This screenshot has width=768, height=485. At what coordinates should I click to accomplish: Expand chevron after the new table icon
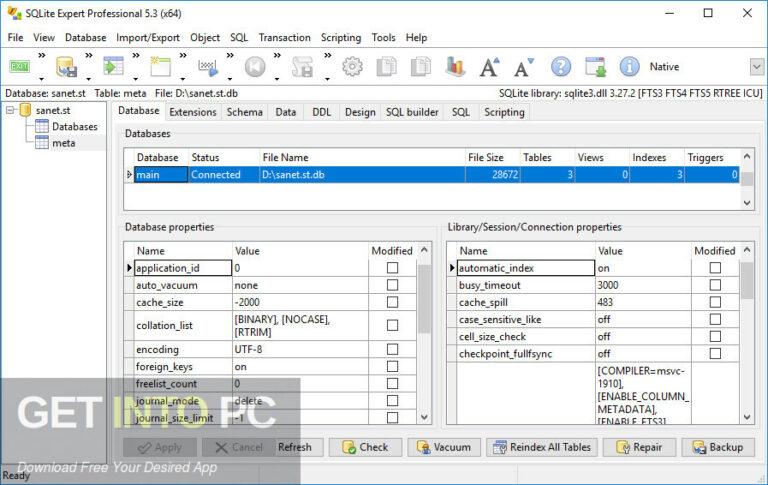pos(183,55)
